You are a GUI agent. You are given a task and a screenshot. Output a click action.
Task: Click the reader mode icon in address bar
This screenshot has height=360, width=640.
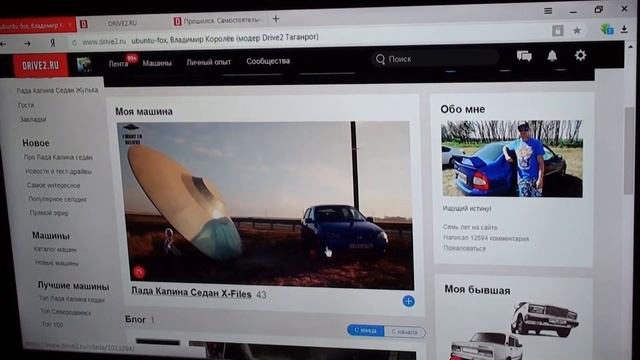558,31
